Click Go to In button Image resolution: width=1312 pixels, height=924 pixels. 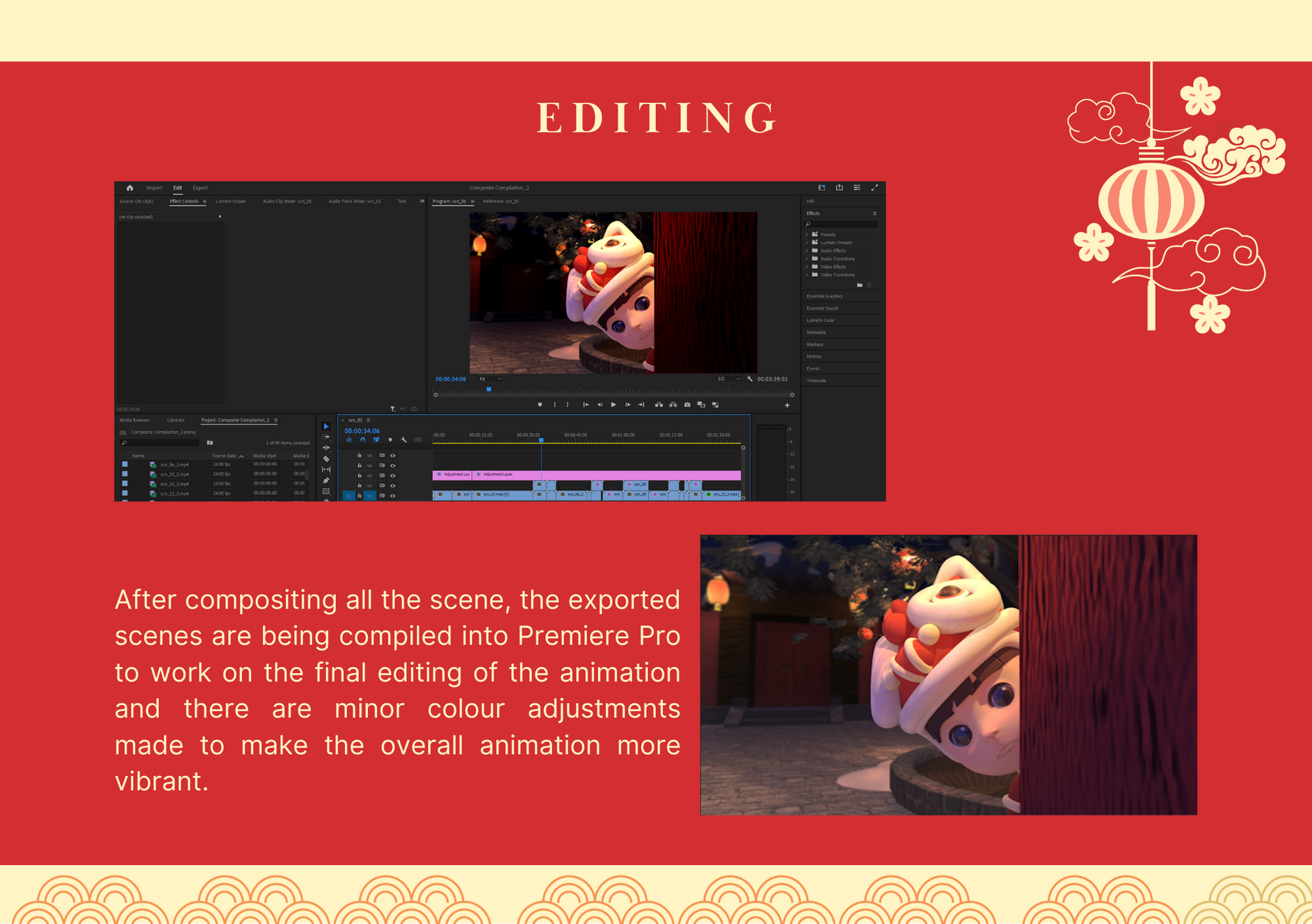(x=586, y=405)
